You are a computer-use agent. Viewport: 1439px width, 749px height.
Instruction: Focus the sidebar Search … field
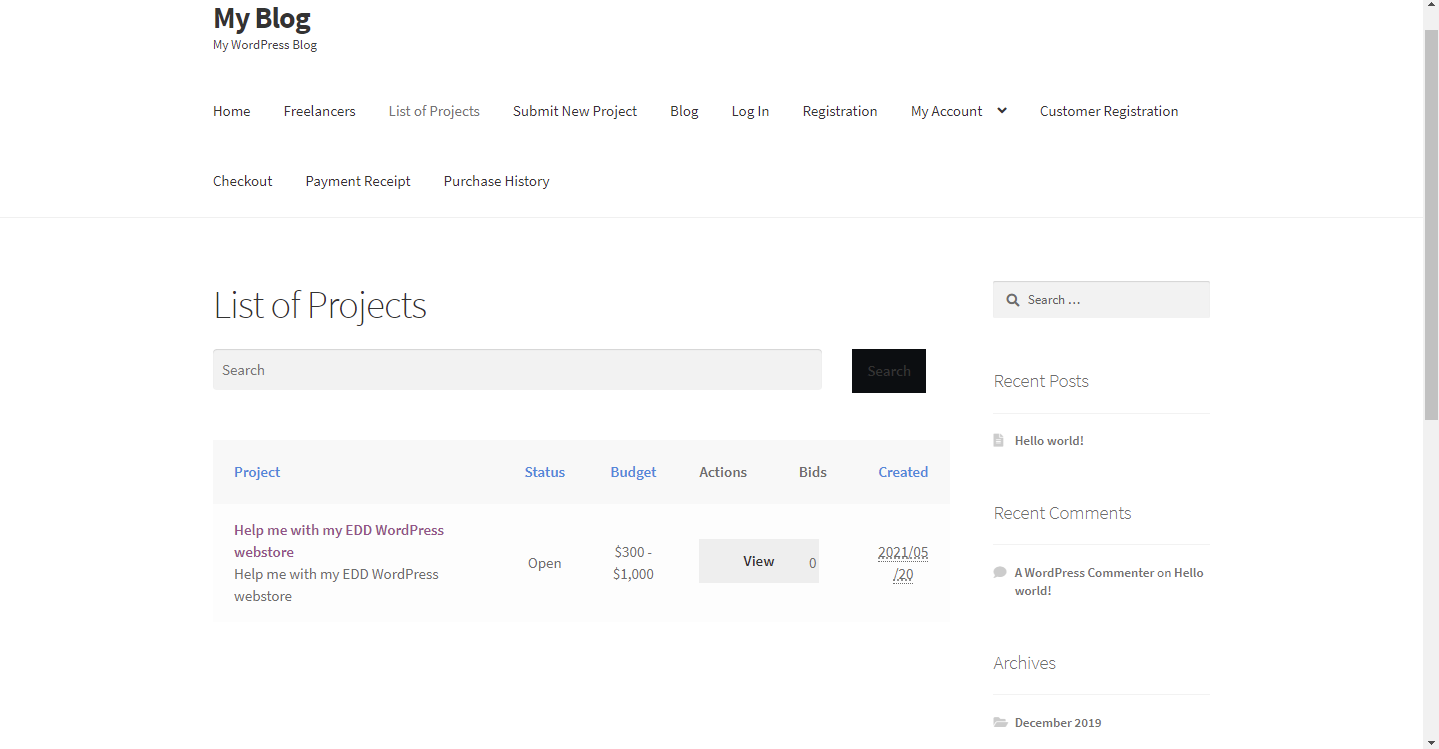coord(1101,300)
